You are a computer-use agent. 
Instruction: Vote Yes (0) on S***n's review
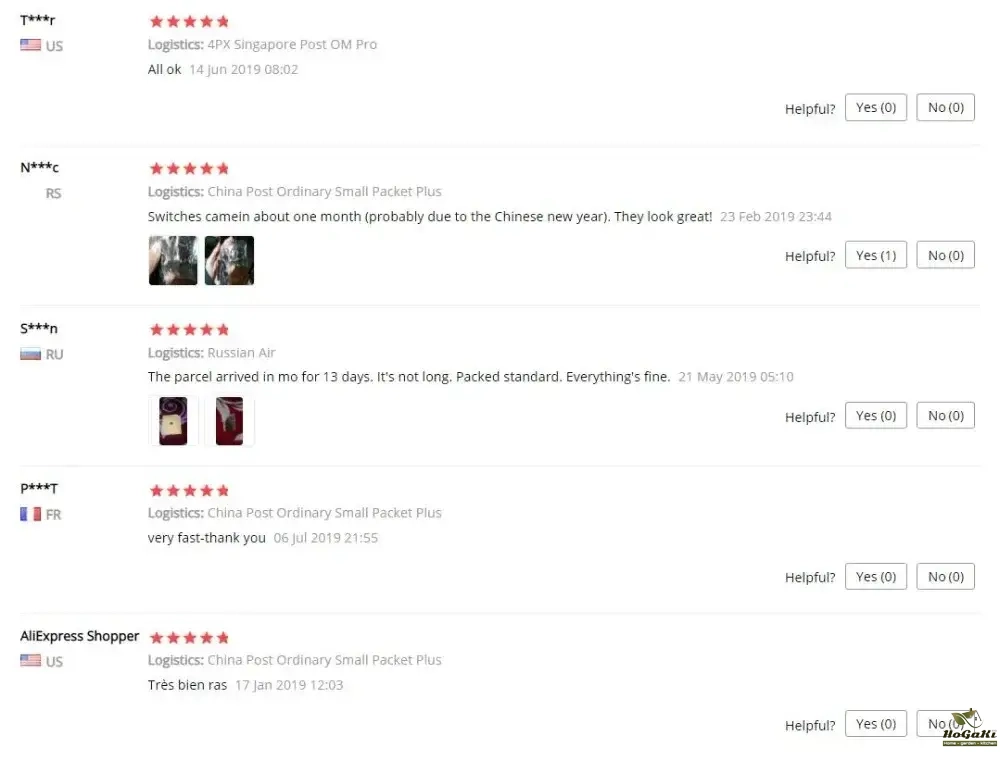876,415
